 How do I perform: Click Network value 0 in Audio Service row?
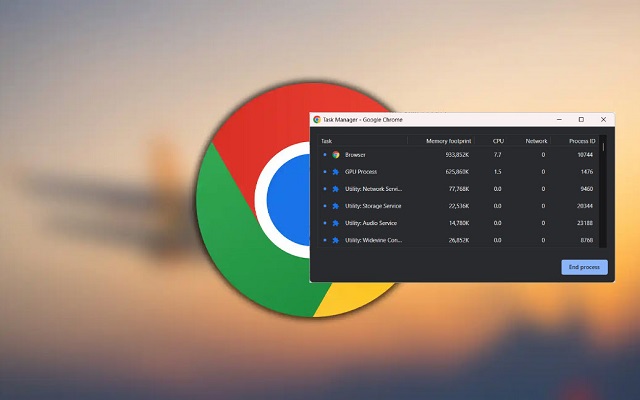coord(543,223)
